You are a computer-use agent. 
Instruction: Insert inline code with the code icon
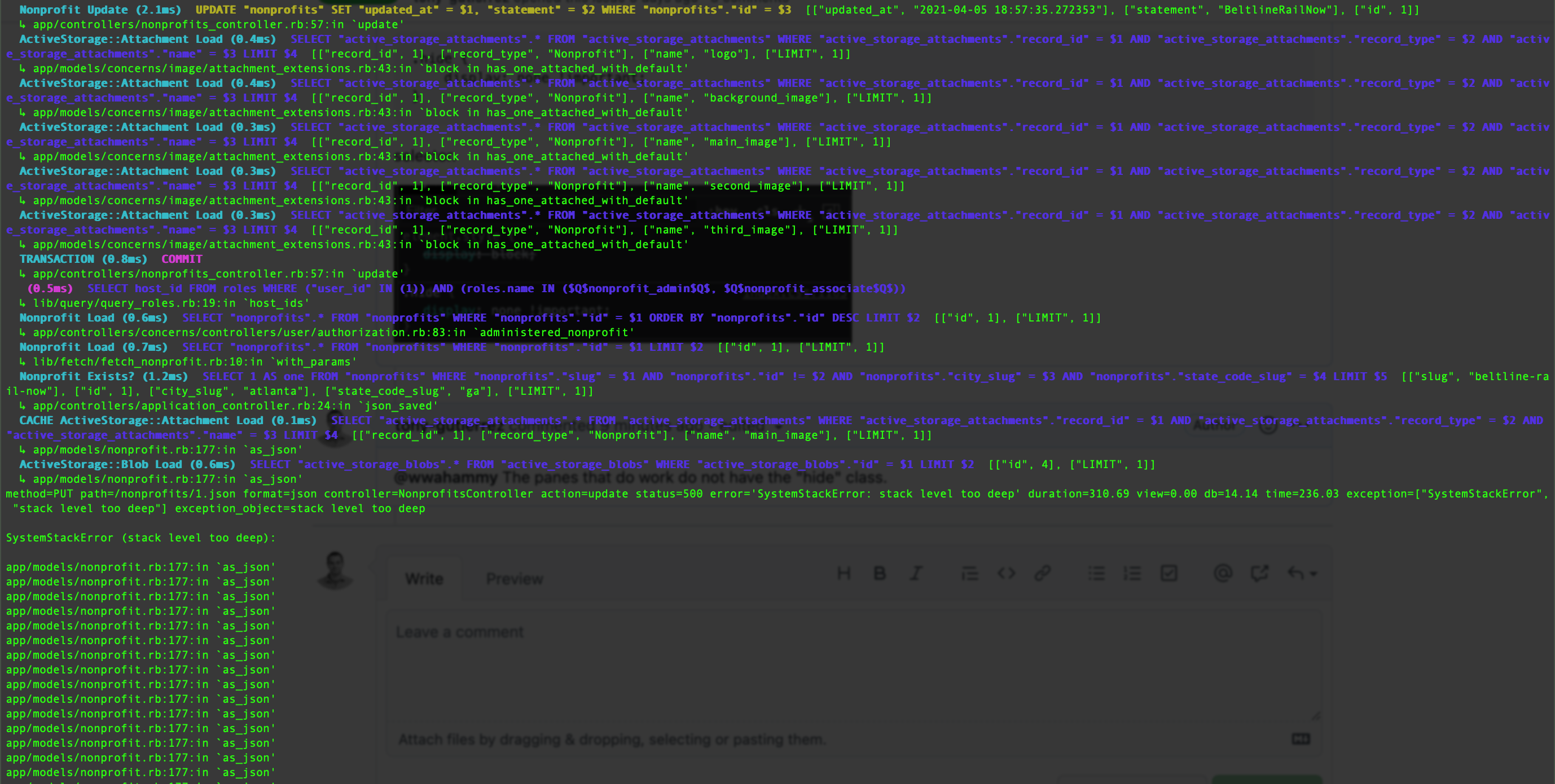coord(1007,574)
